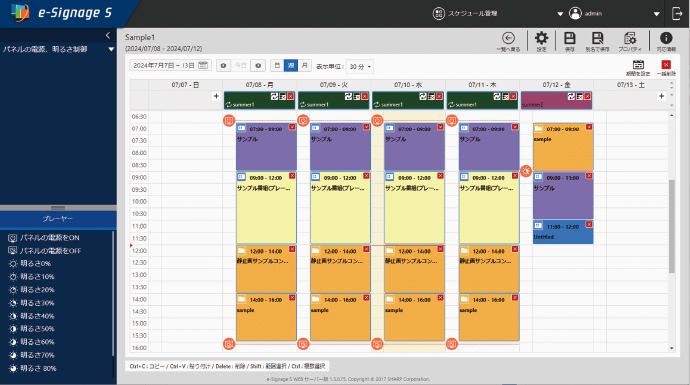Image resolution: width=690 pixels, height=385 pixels.
Task: Select 明るさ 80% brightness item
Action: 33,368
